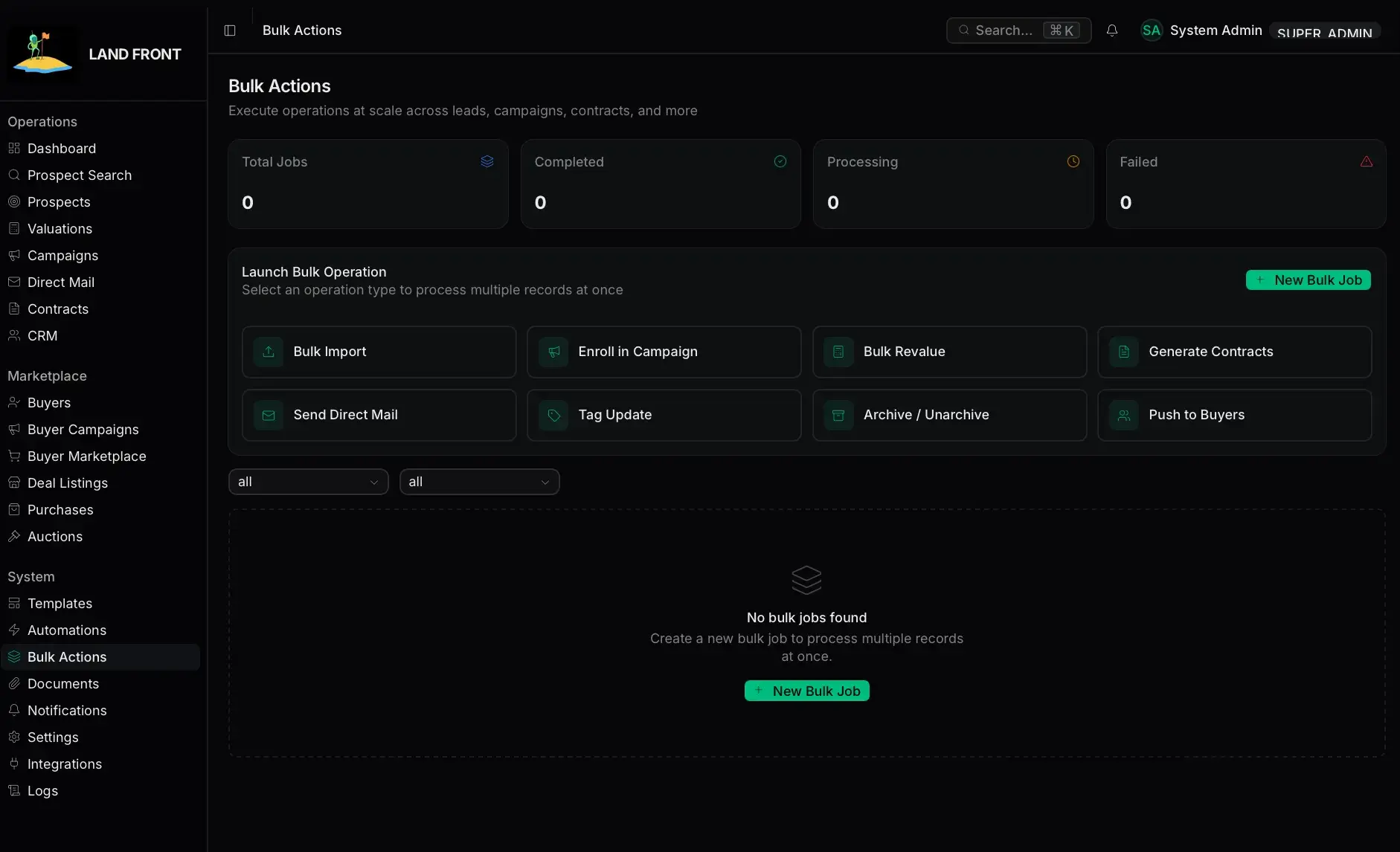The height and width of the screenshot is (852, 1400).
Task: Click the System Admin user name
Action: click(1216, 30)
